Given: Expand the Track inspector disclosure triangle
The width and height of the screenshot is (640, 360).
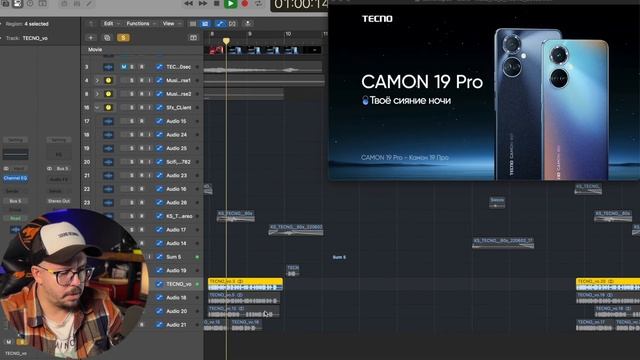Looking at the screenshot, I should (2, 38).
